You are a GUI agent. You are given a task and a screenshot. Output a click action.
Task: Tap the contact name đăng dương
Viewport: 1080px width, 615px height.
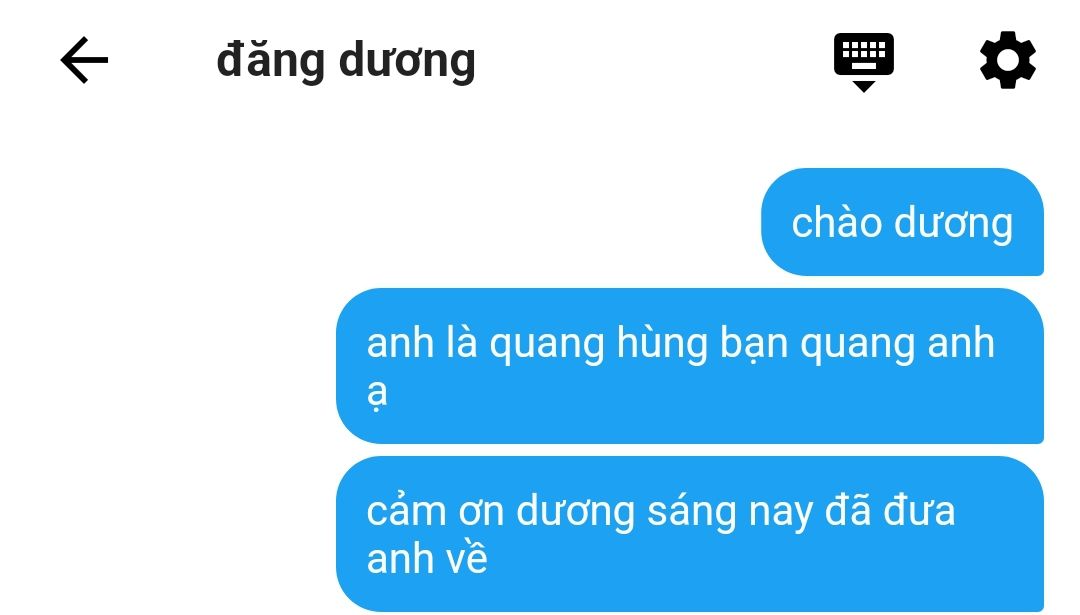346,62
